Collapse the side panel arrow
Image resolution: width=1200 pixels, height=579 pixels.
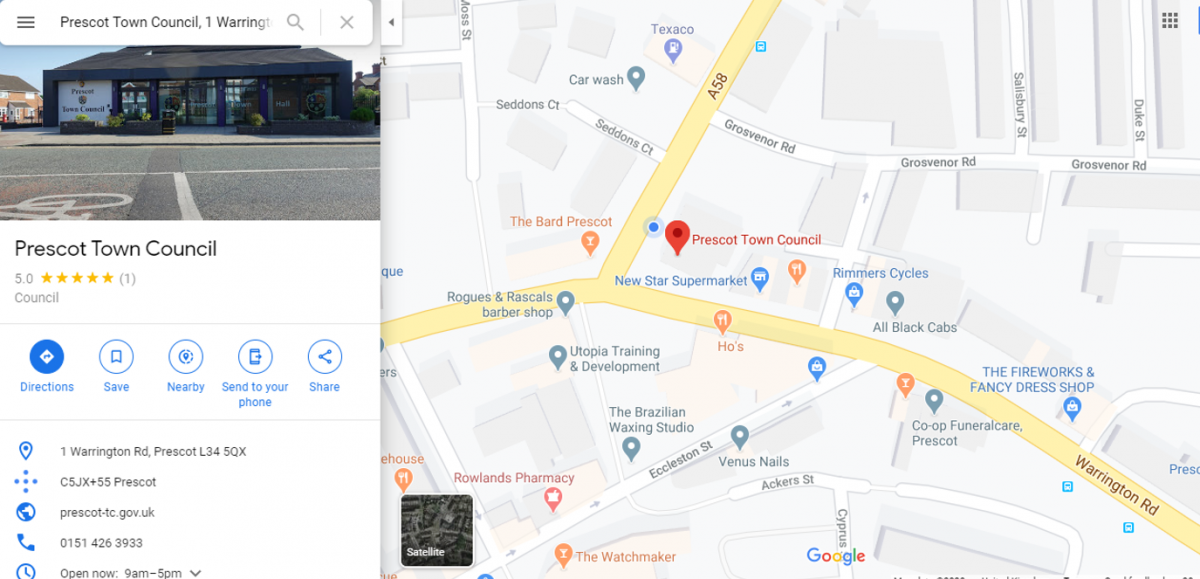pos(391,22)
